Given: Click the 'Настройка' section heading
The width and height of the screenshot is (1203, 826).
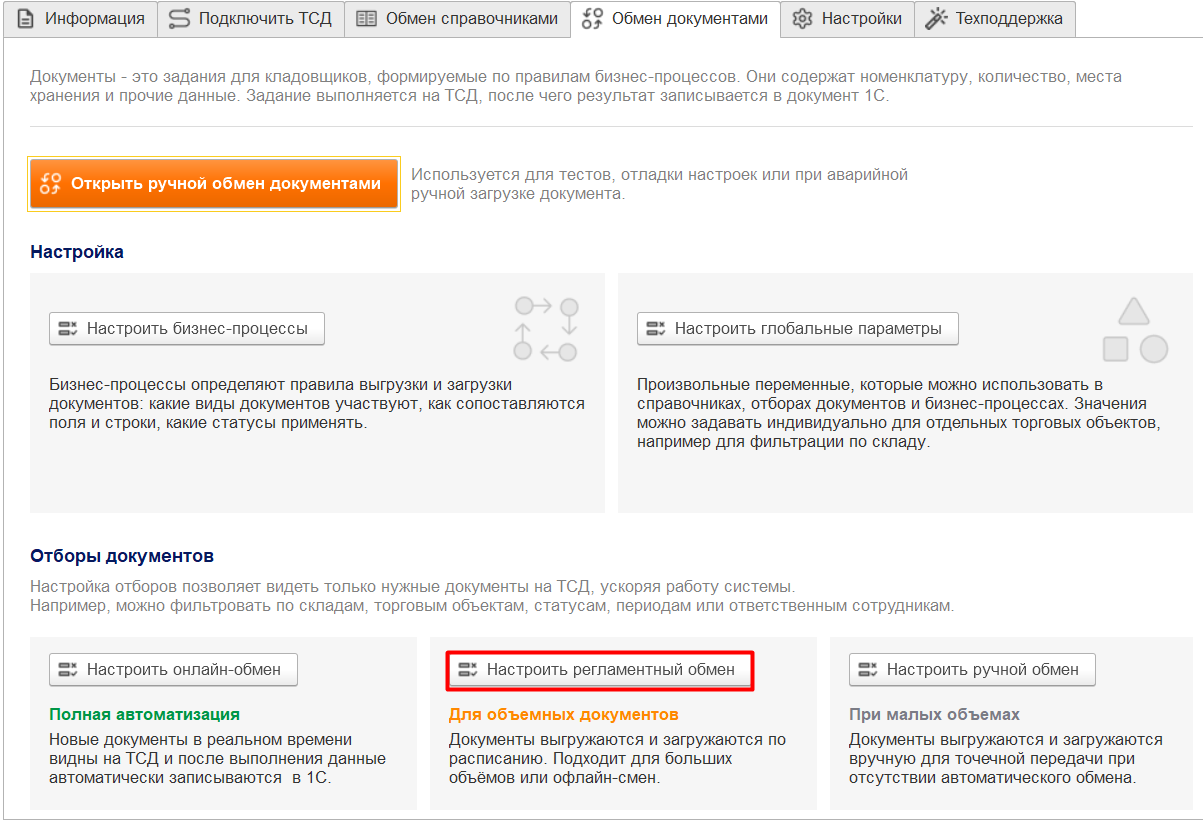Looking at the screenshot, I should click(x=77, y=252).
